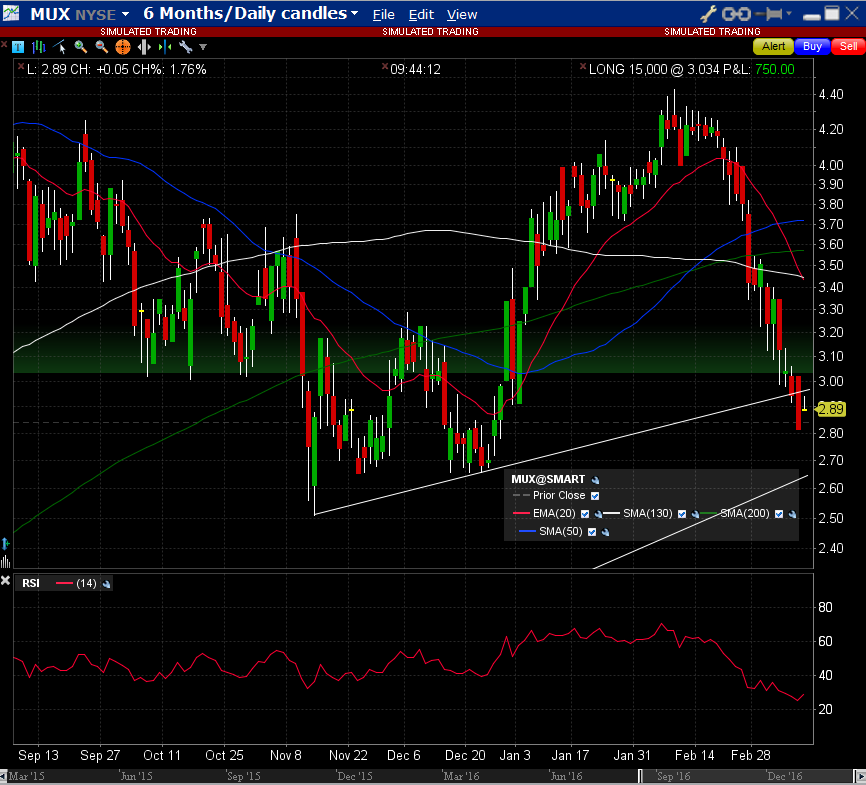Expand the toolbar overflow arrow
Screen dimensions: 866x785
tap(203, 47)
